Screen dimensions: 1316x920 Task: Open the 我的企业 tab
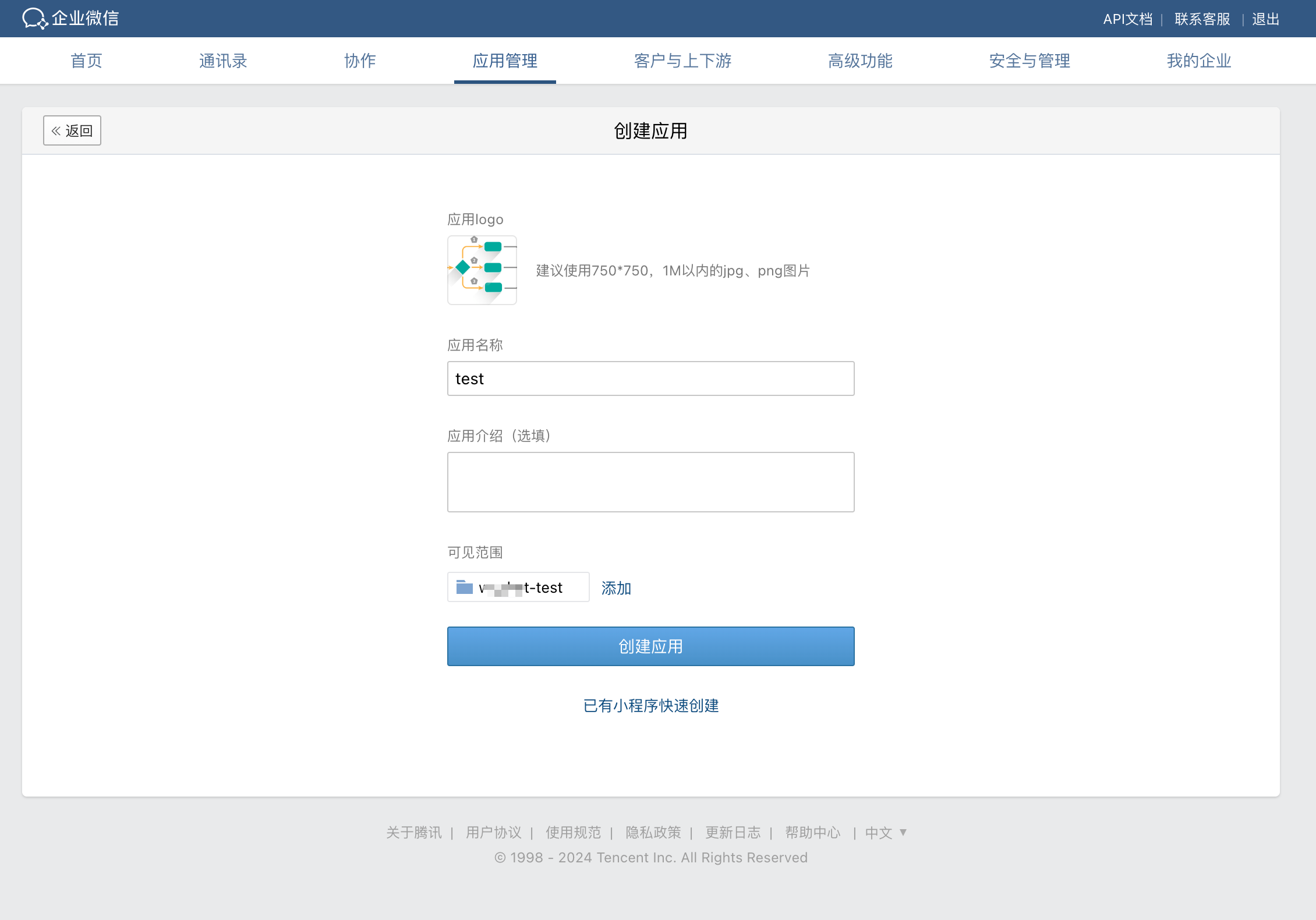click(1198, 61)
